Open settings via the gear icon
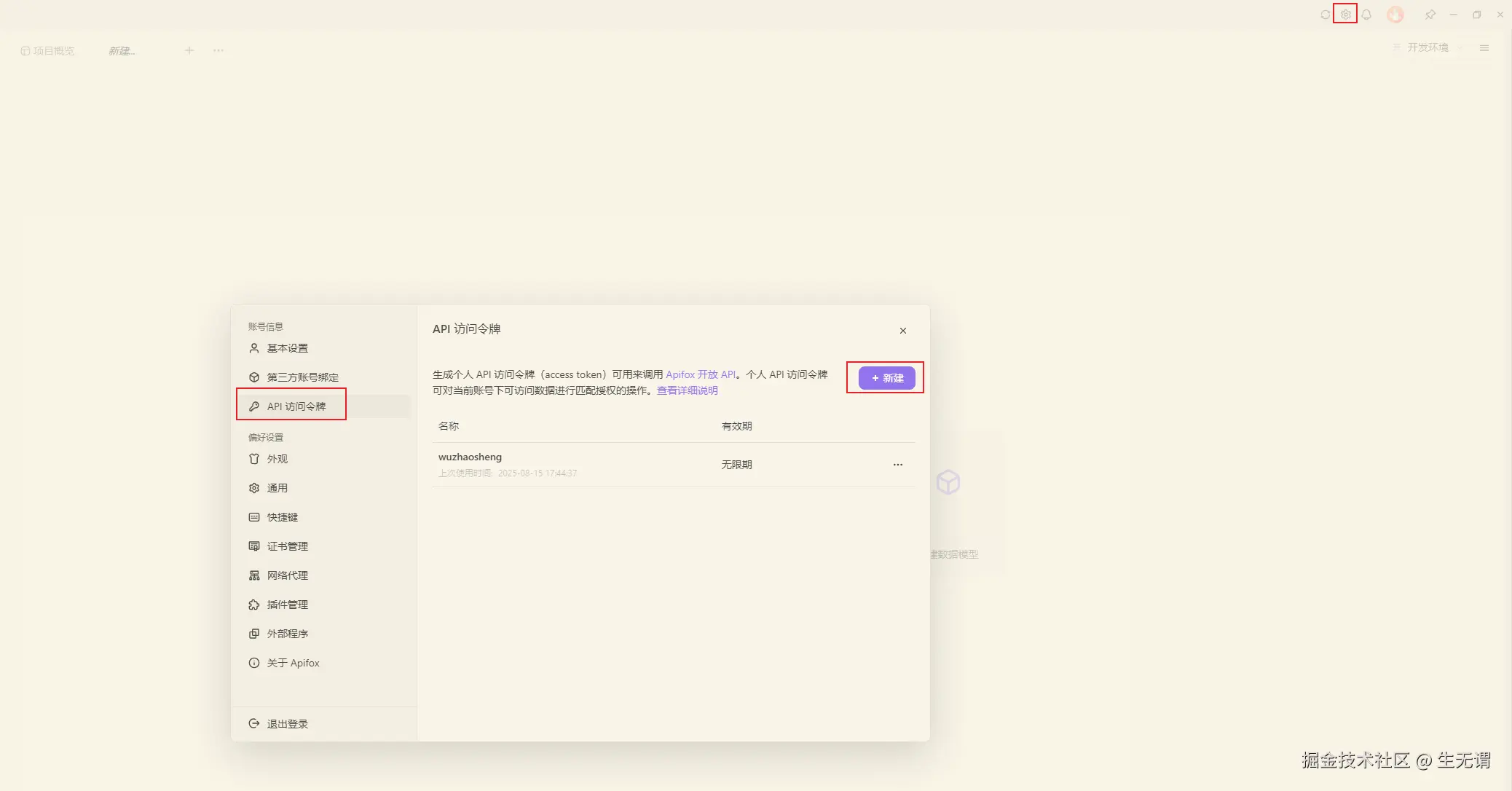The width and height of the screenshot is (1512, 791). (x=1345, y=15)
